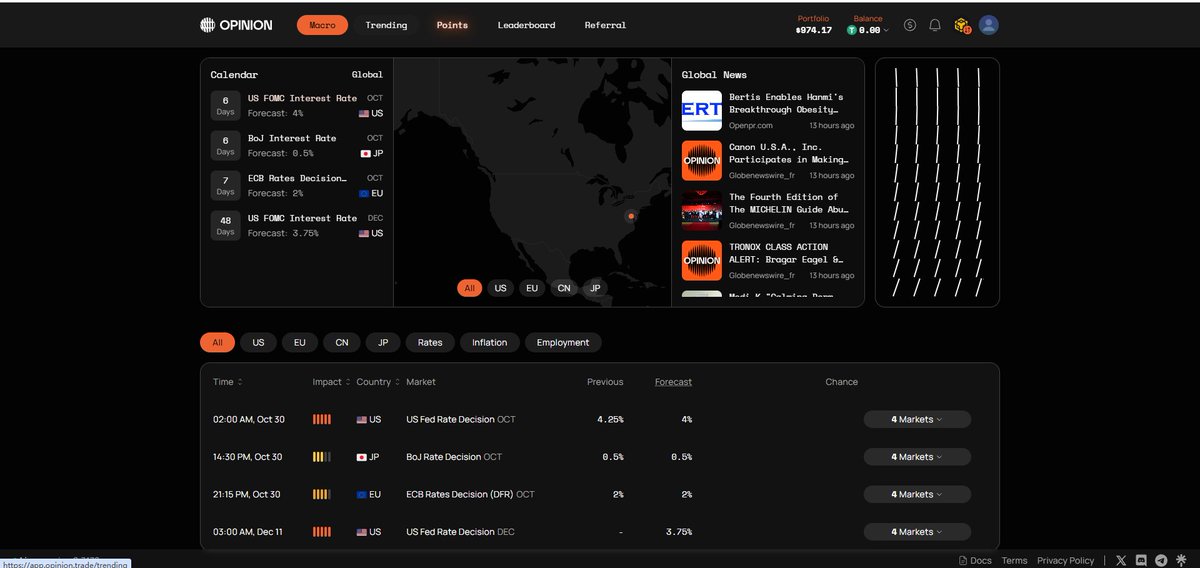The width and height of the screenshot is (1200, 568).
Task: Open the X (Twitter) link icon
Action: (x=1121, y=561)
